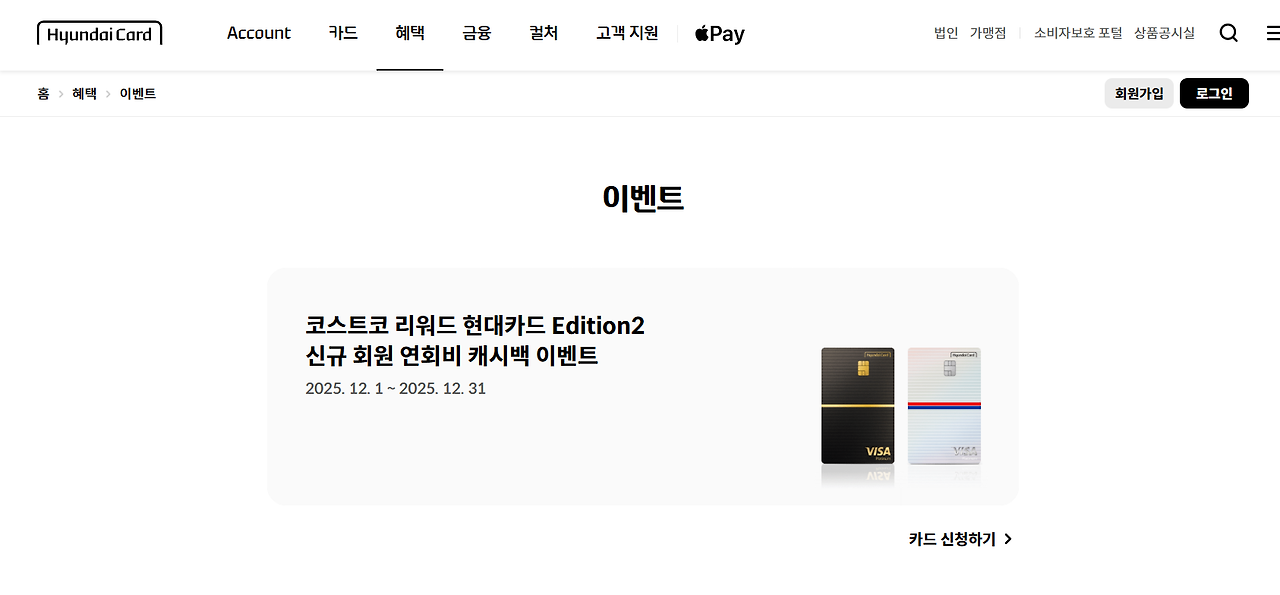The height and width of the screenshot is (595, 1280).
Task: Open the 고객 지원 menu
Action: [627, 33]
